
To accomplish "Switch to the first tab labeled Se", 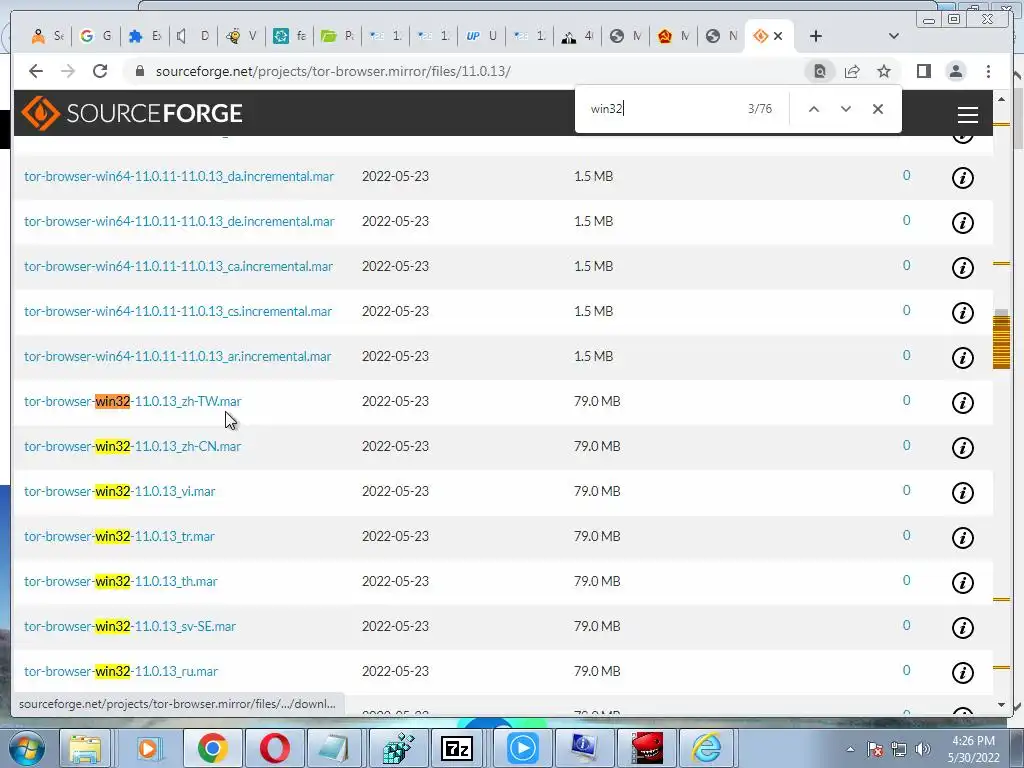I will pyautogui.click(x=47, y=36).
